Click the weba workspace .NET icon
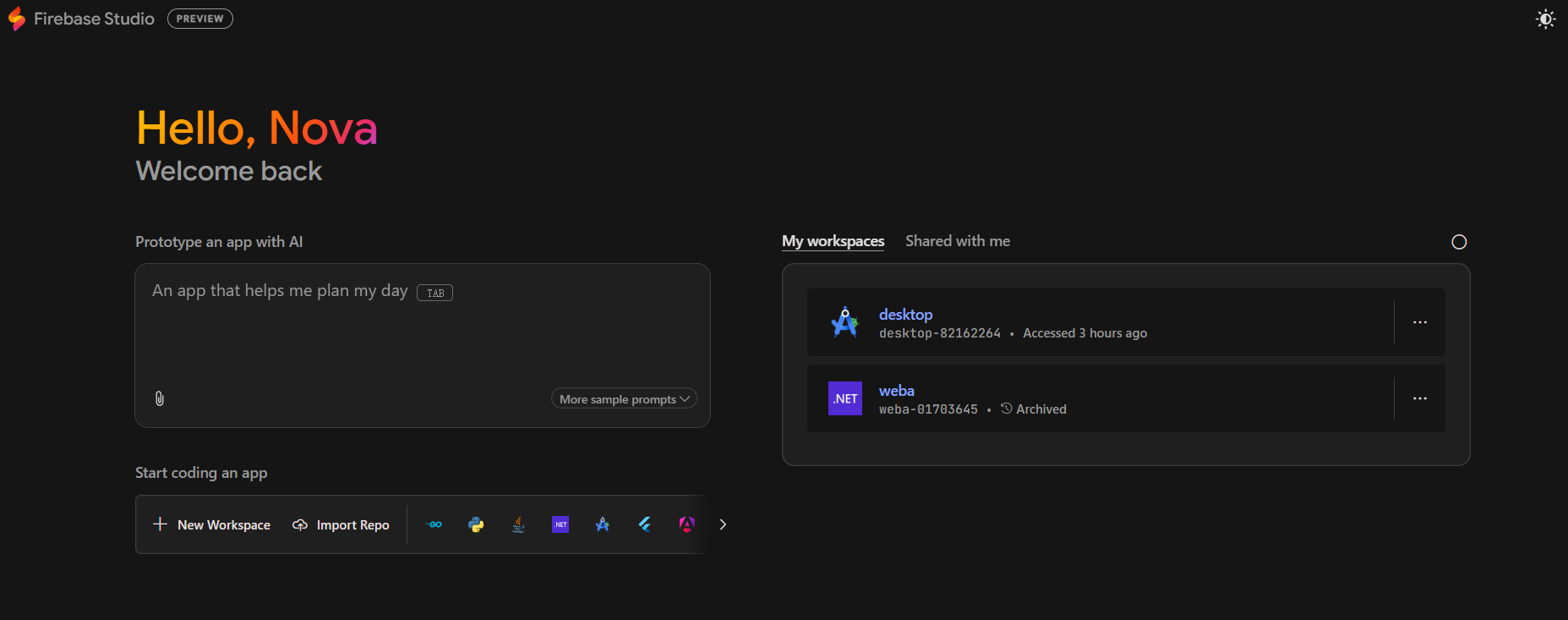This screenshot has height=620, width=1568. click(844, 398)
